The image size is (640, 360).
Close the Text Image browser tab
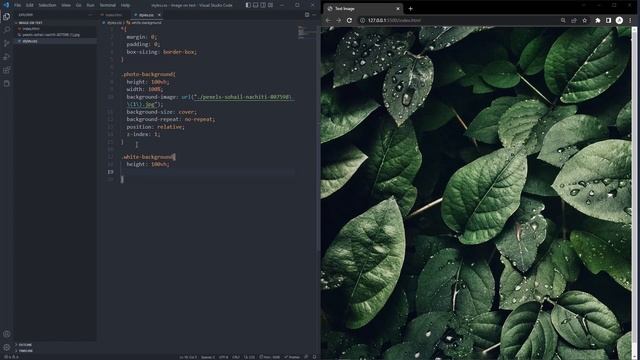click(x=398, y=9)
